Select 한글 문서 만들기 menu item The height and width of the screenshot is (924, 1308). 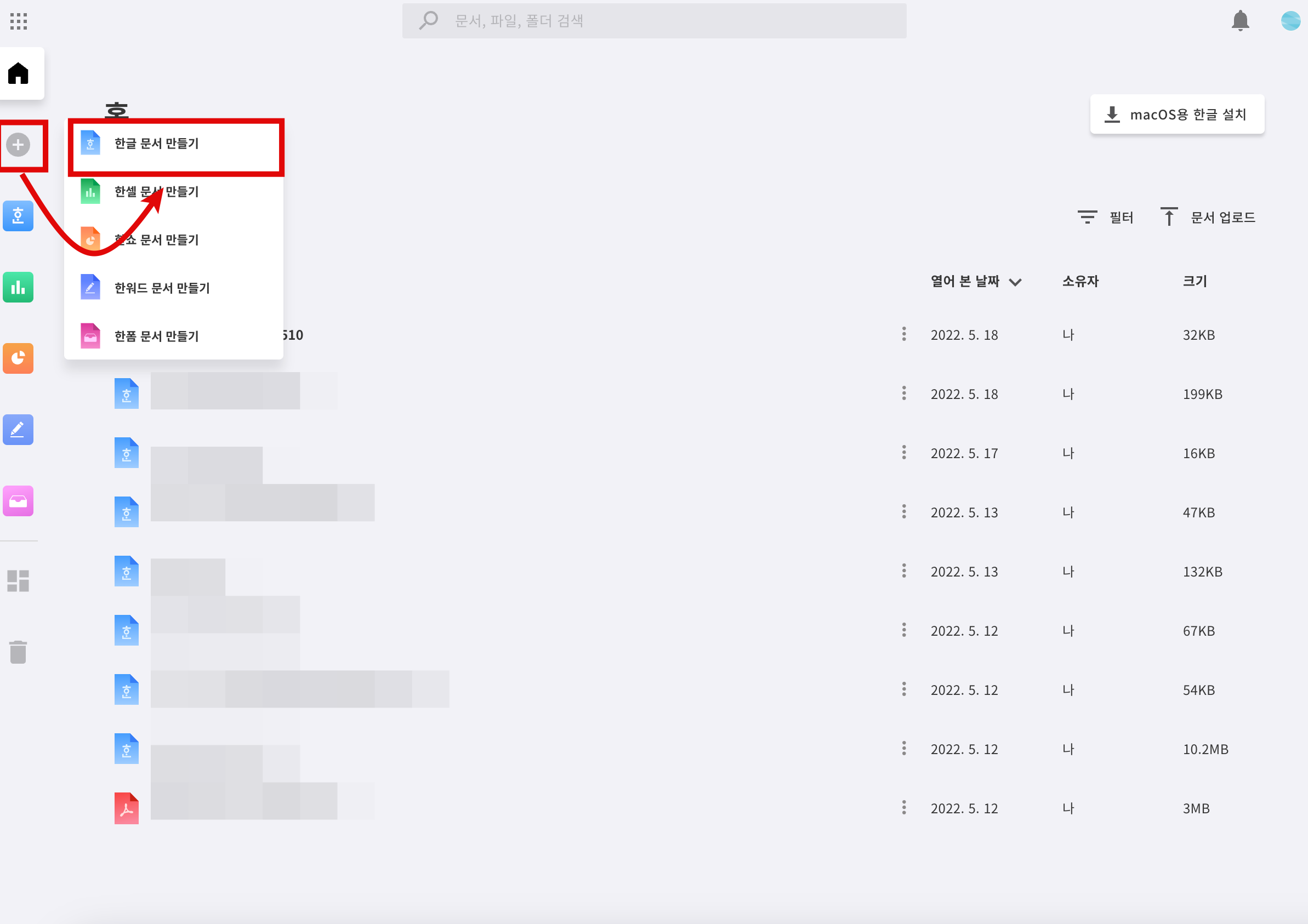(174, 144)
